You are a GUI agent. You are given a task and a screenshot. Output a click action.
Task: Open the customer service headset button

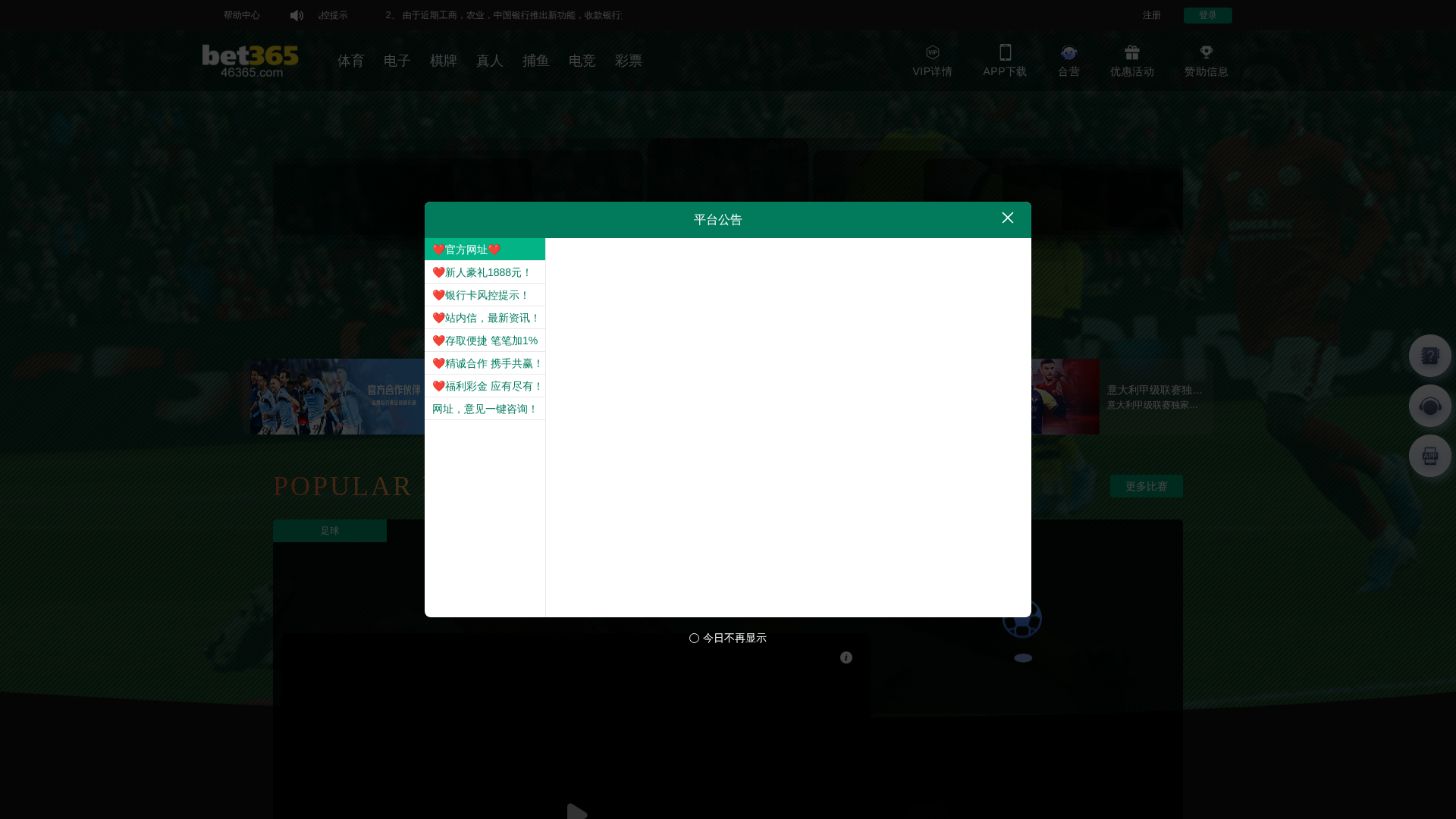1429,406
